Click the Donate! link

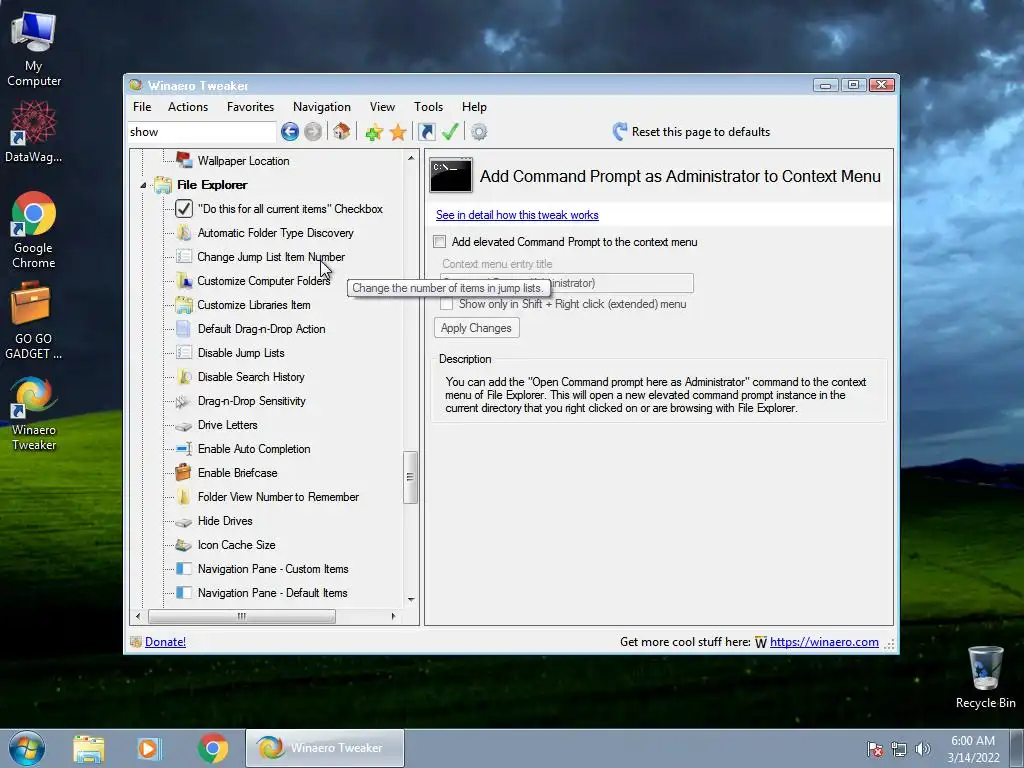pos(165,642)
